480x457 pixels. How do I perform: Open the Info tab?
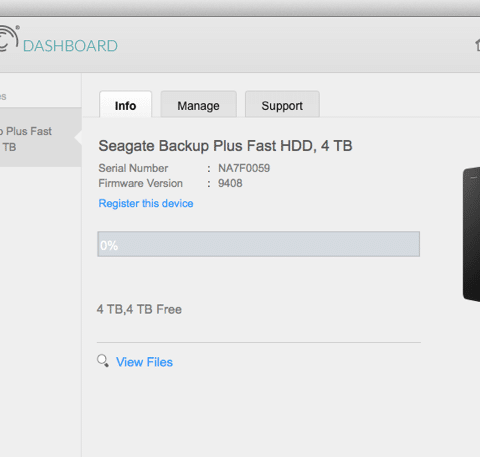tap(125, 104)
